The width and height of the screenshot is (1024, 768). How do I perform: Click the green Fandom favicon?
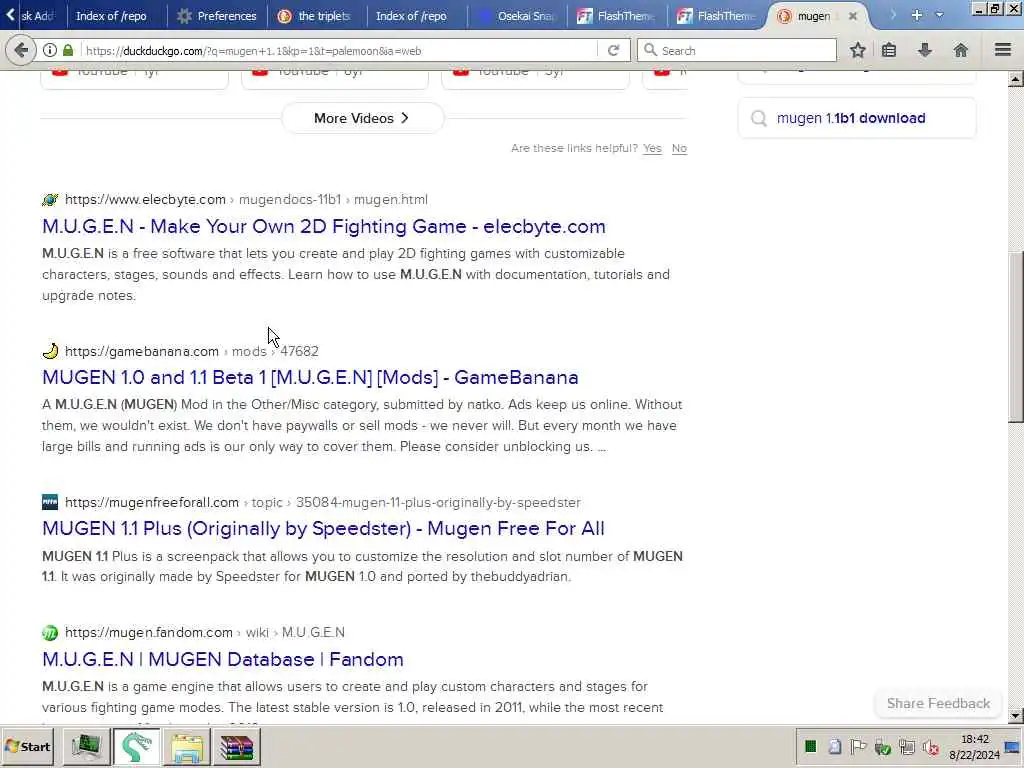click(50, 632)
